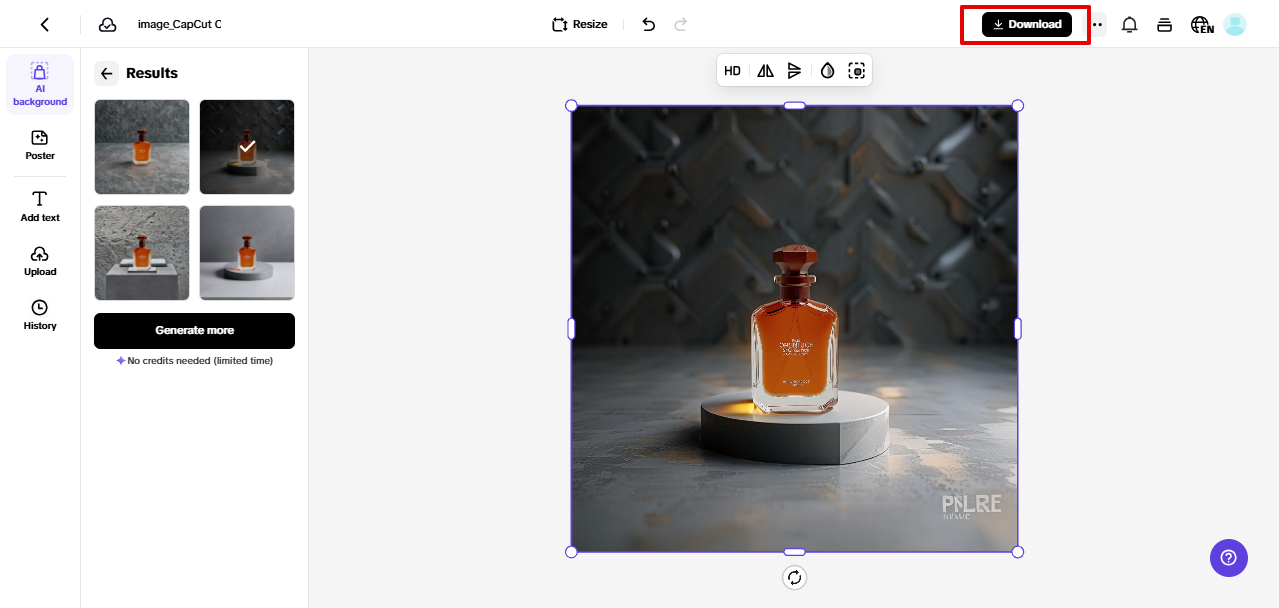
Task: Open the EN language selector
Action: 1200,24
